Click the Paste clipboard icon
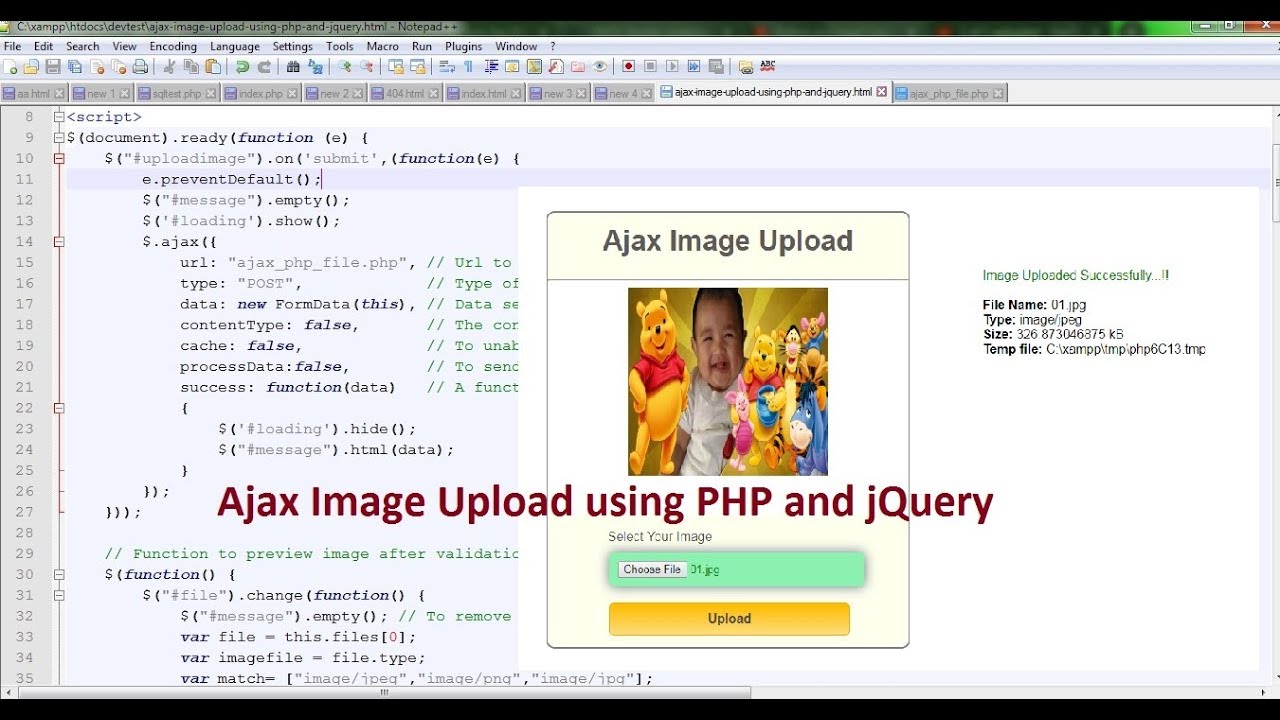1280x720 pixels. point(213,67)
